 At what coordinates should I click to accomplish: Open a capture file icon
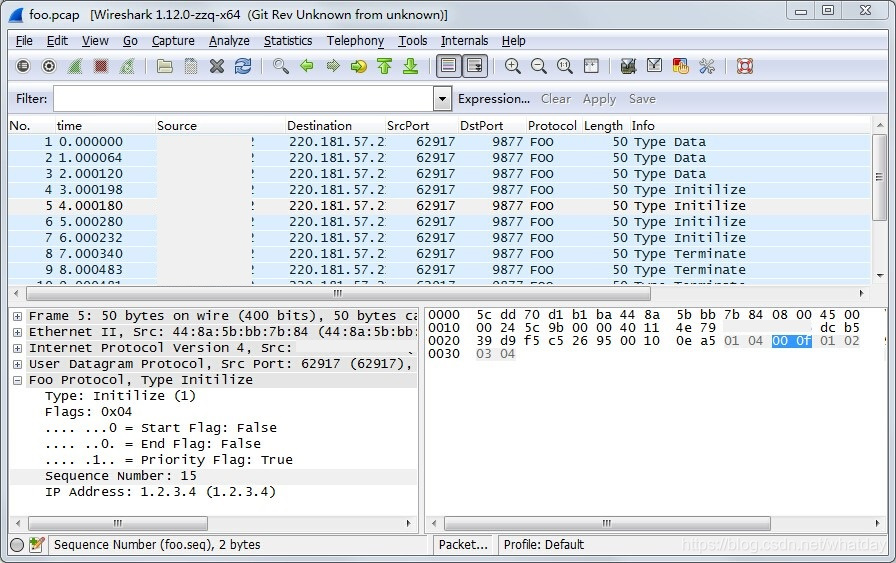[x=165, y=66]
